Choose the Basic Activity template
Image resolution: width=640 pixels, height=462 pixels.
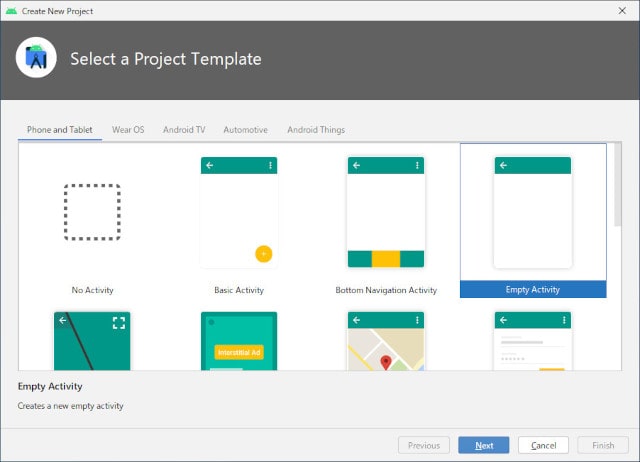[239, 222]
